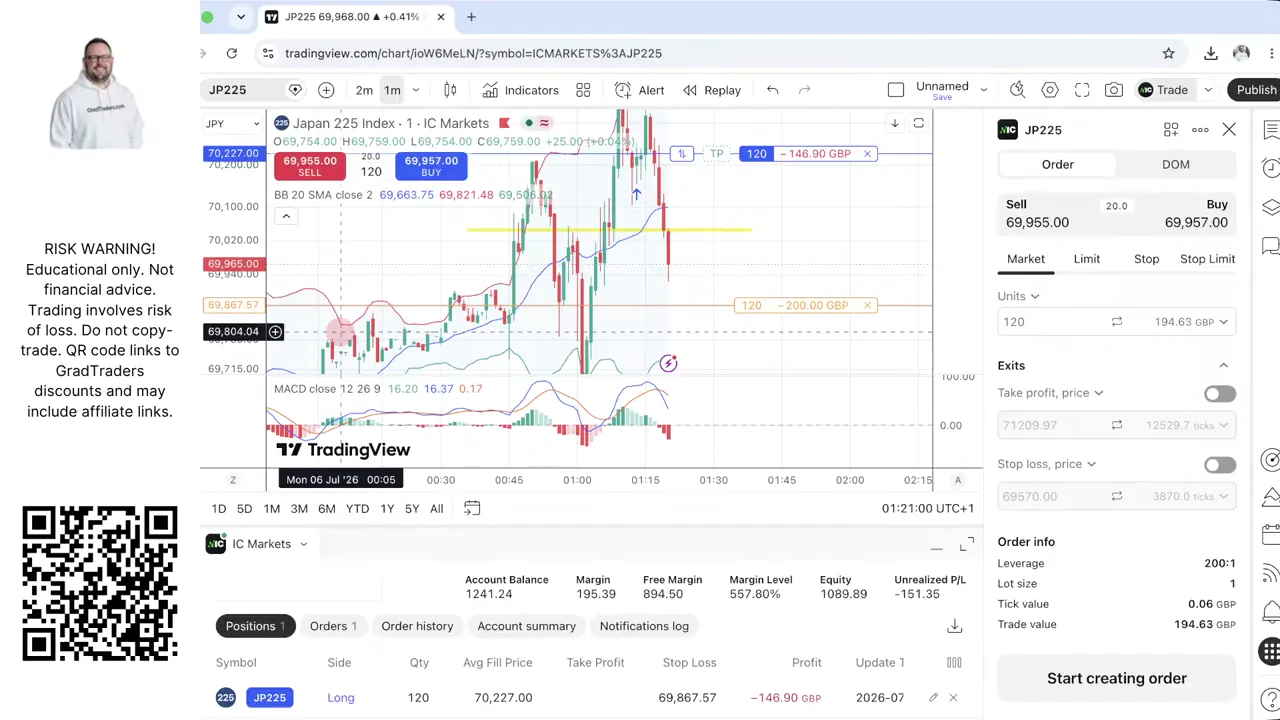This screenshot has width=1280, height=720.
Task: Open the layout setup square icon
Action: (x=896, y=90)
